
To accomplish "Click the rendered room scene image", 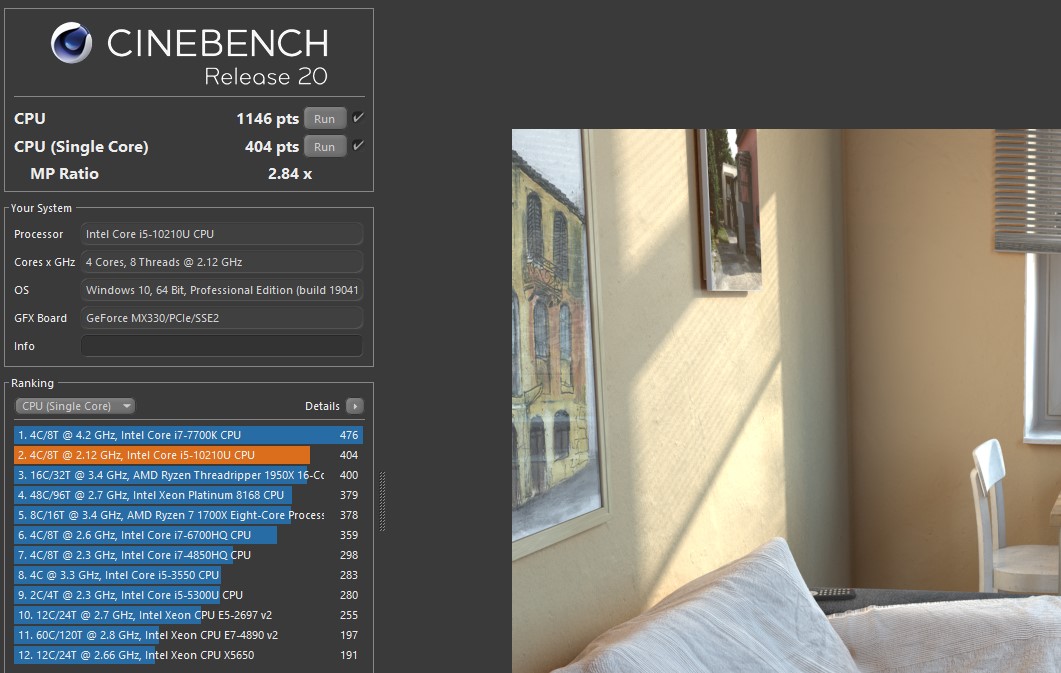I will [x=786, y=400].
